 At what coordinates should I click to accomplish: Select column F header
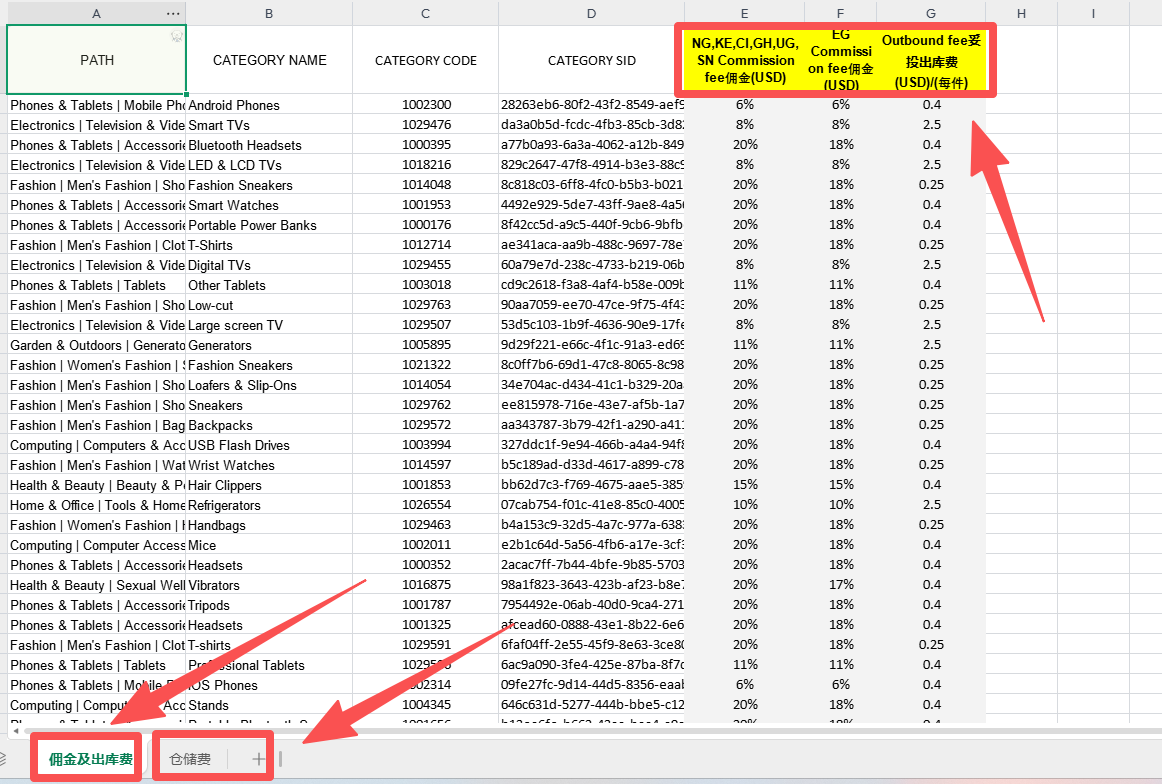(840, 13)
